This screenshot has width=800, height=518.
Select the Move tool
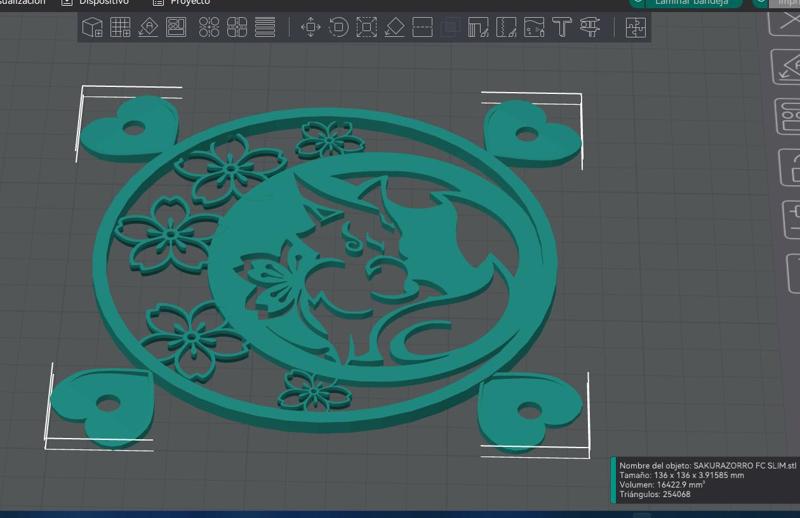point(311,28)
